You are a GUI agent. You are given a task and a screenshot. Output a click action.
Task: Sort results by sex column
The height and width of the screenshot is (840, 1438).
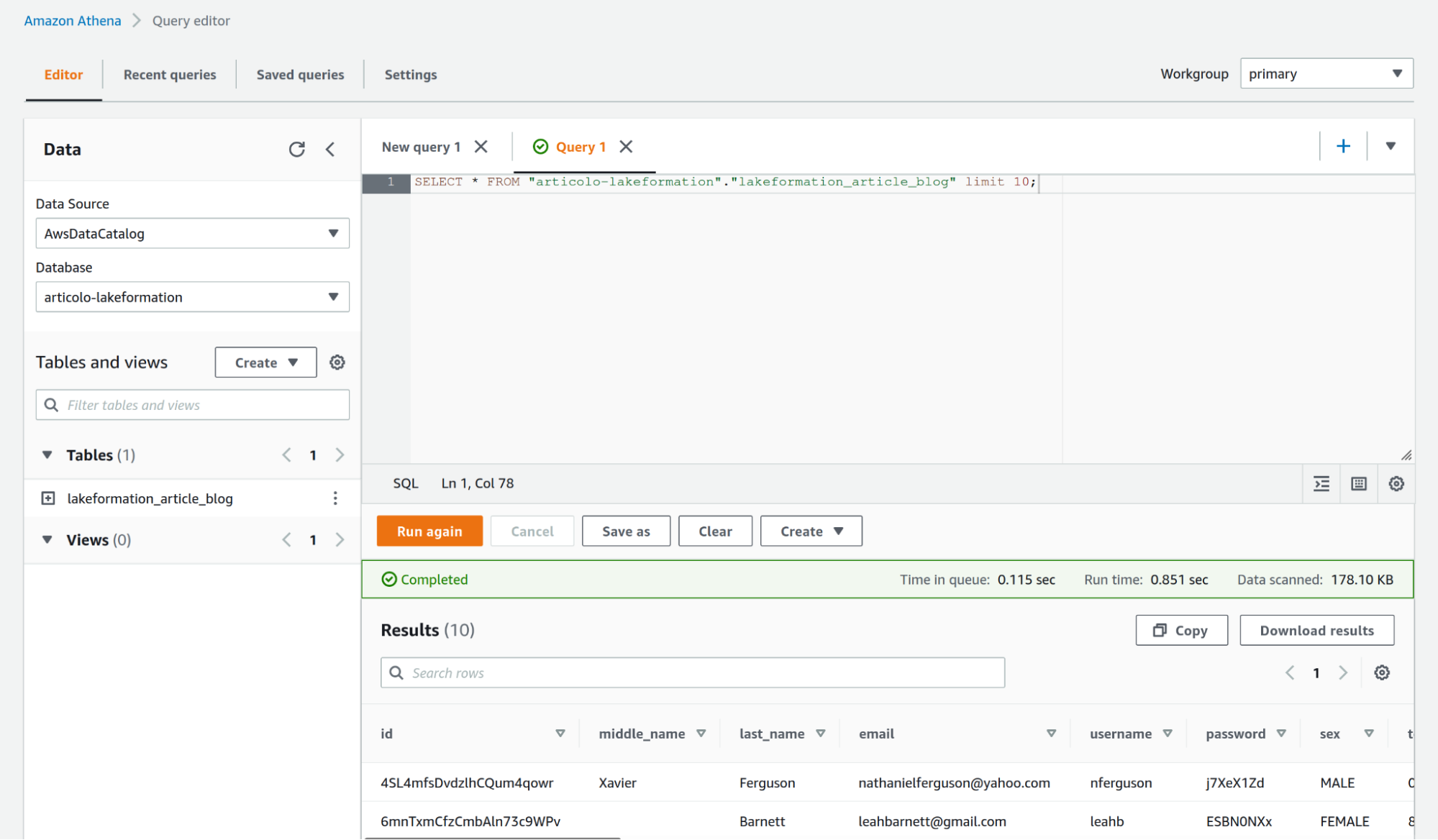(x=1369, y=734)
